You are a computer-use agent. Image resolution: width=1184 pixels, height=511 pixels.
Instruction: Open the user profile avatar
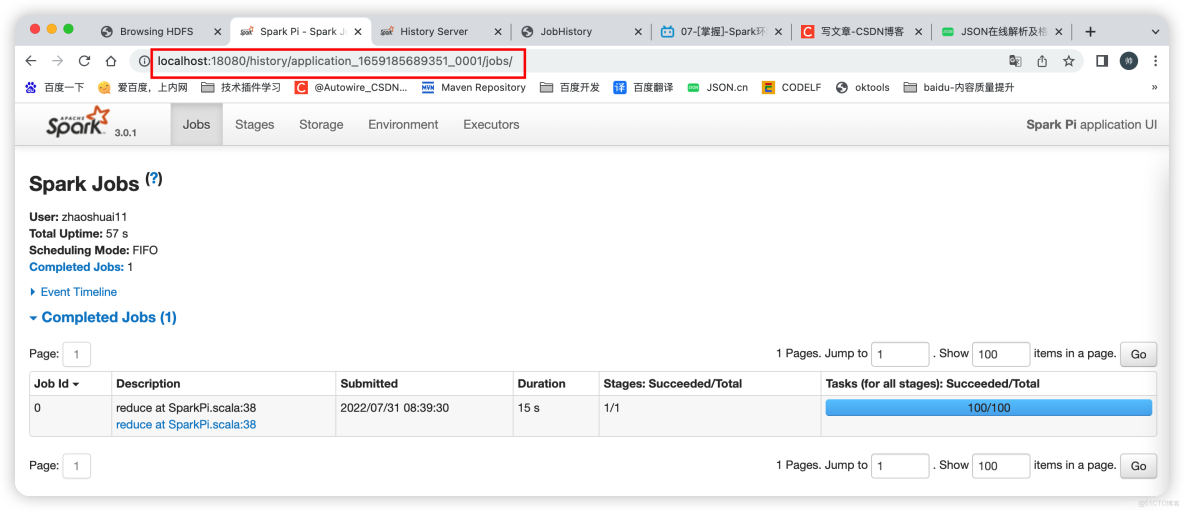(x=1128, y=61)
